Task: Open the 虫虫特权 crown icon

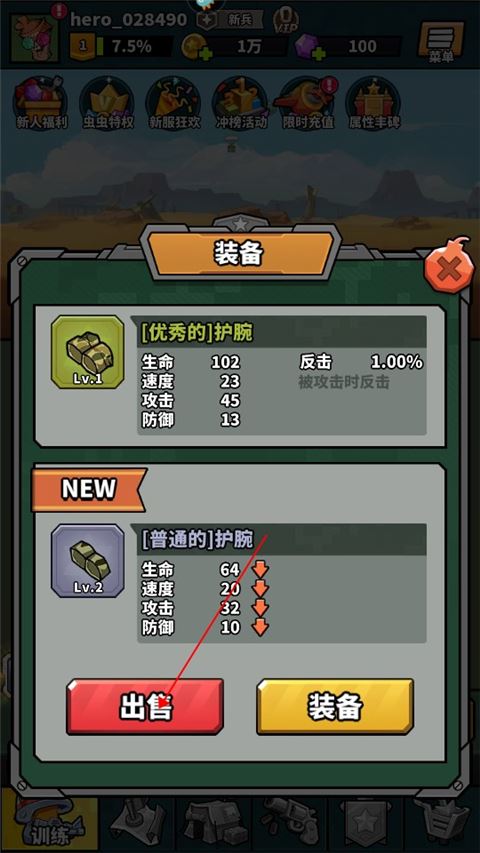Action: pos(107,103)
